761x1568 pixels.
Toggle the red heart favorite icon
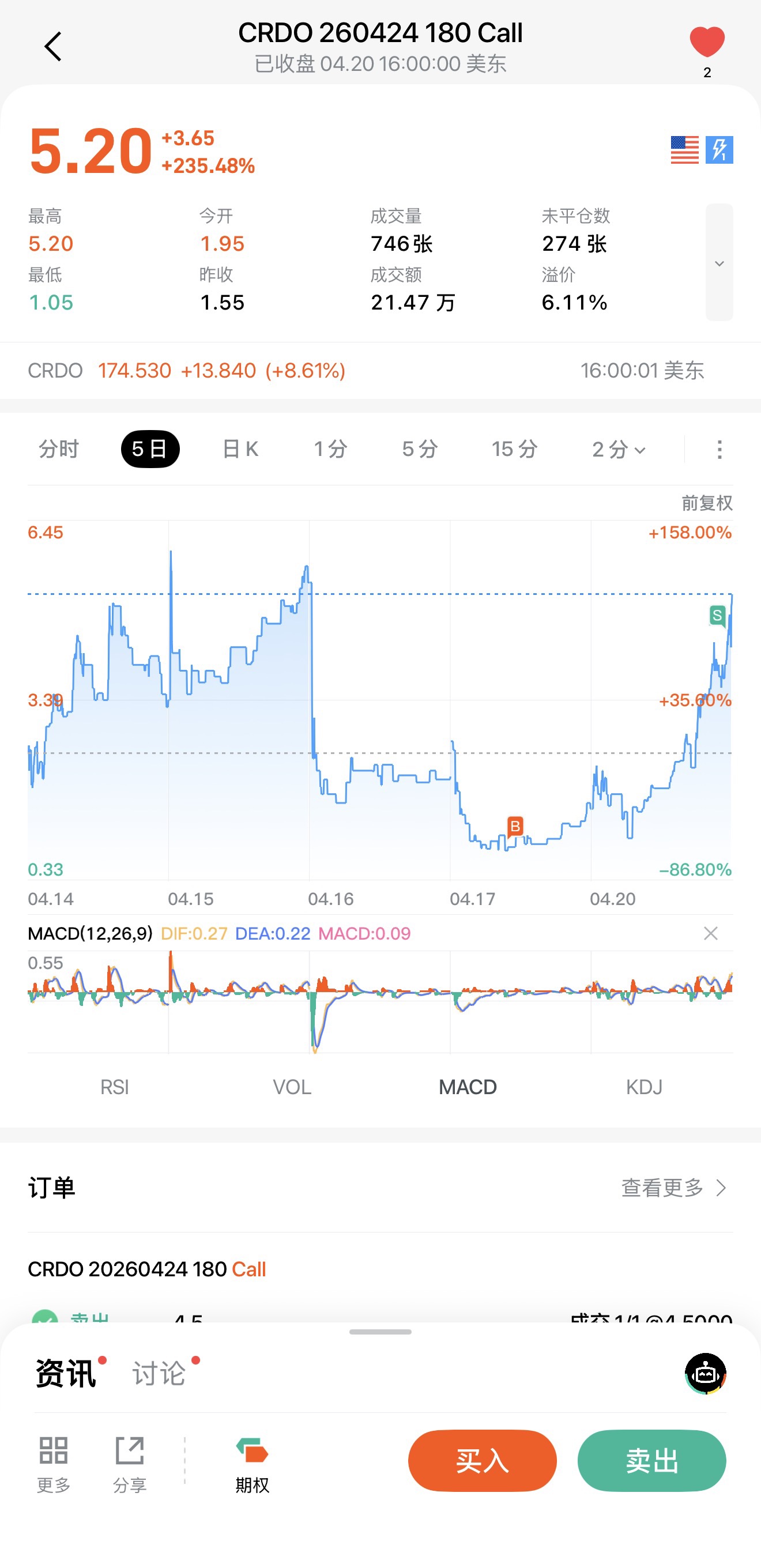707,43
